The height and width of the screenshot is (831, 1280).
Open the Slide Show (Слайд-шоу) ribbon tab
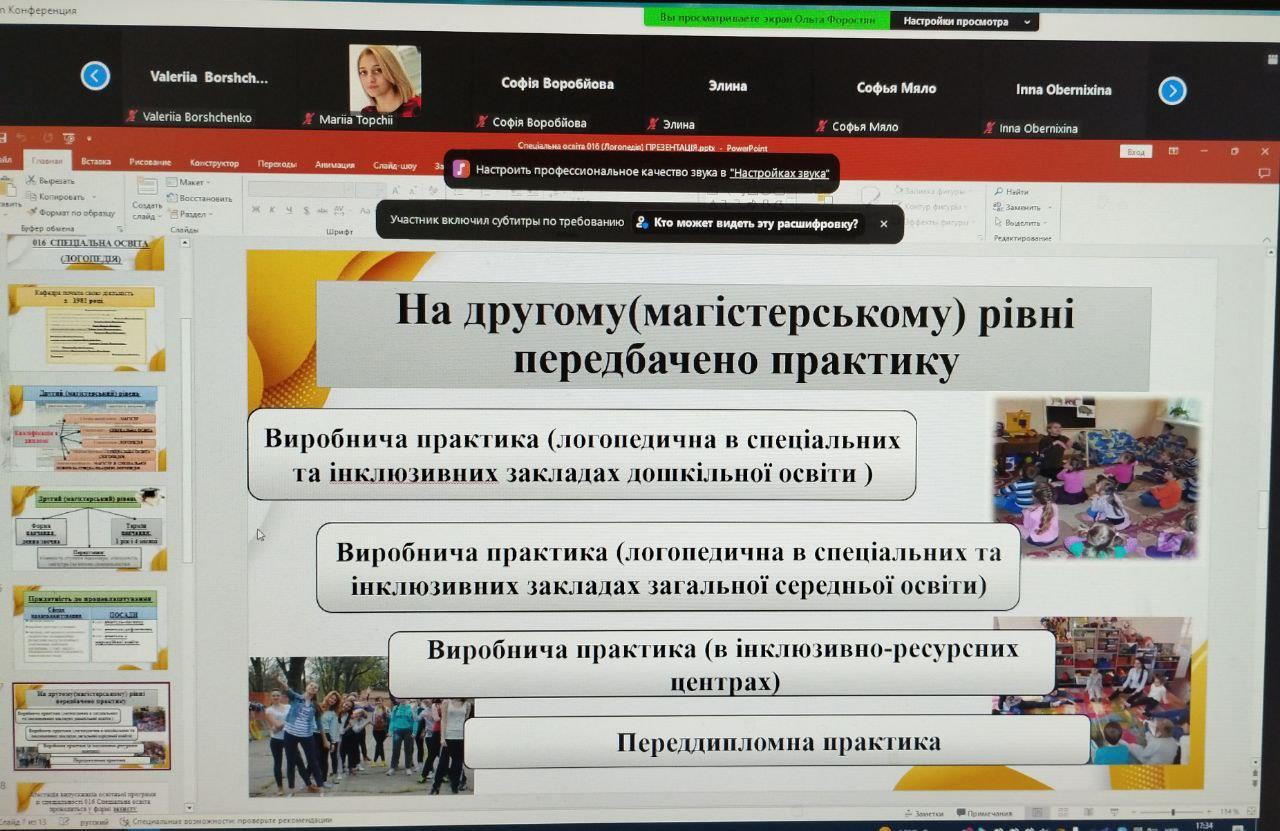tap(395, 166)
